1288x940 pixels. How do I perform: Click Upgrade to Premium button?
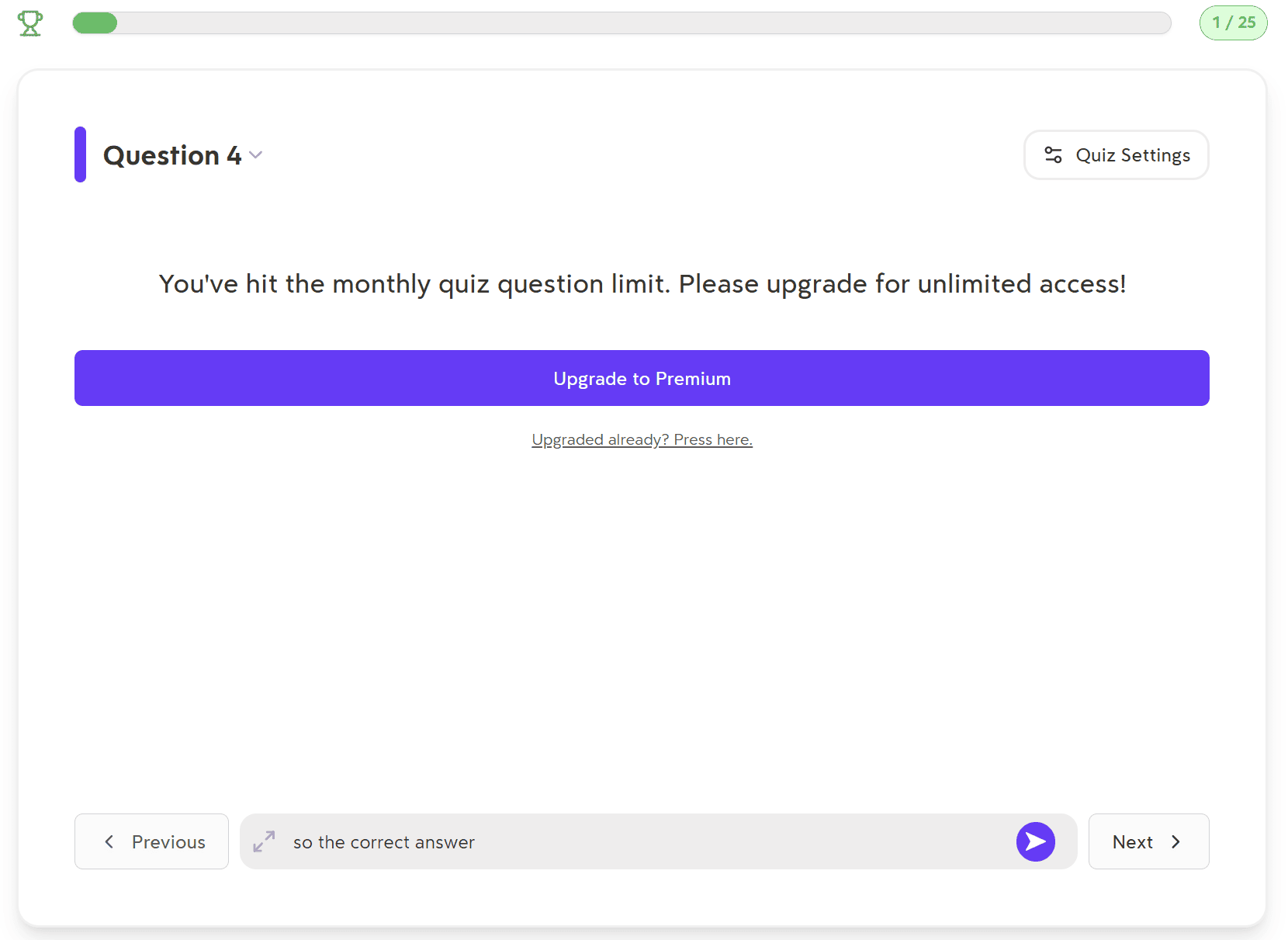point(642,378)
